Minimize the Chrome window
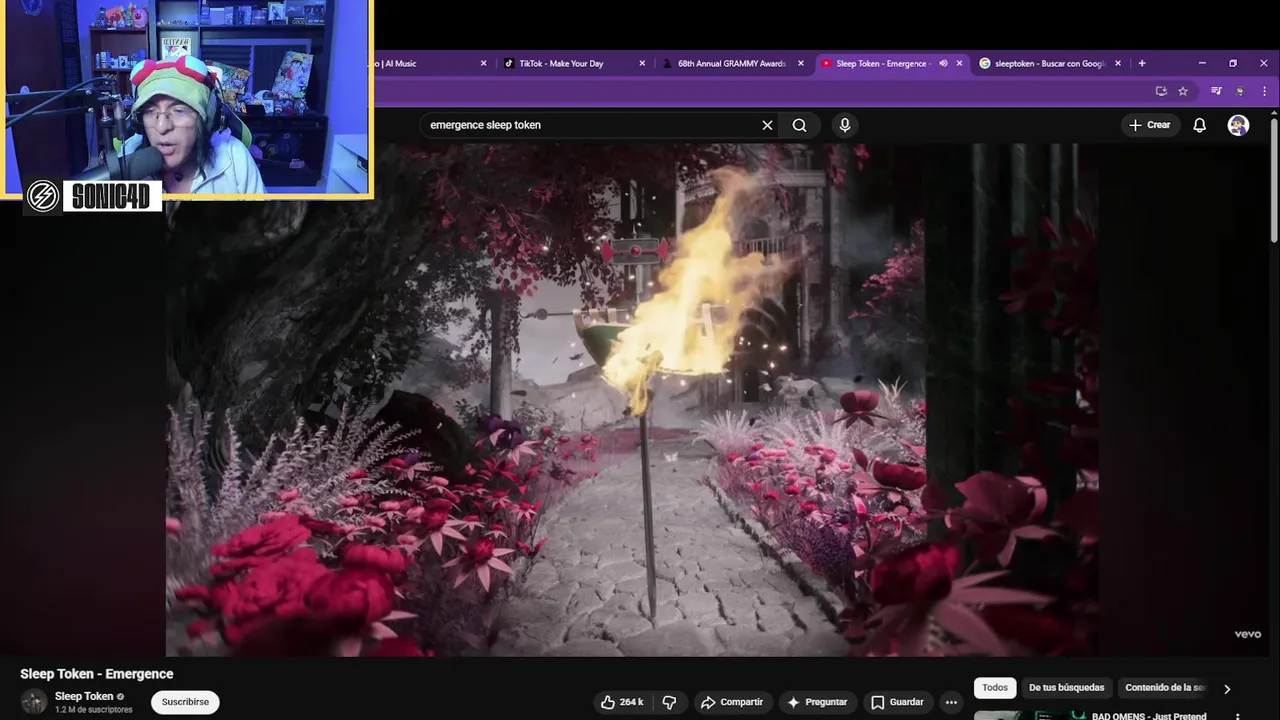 1202,63
